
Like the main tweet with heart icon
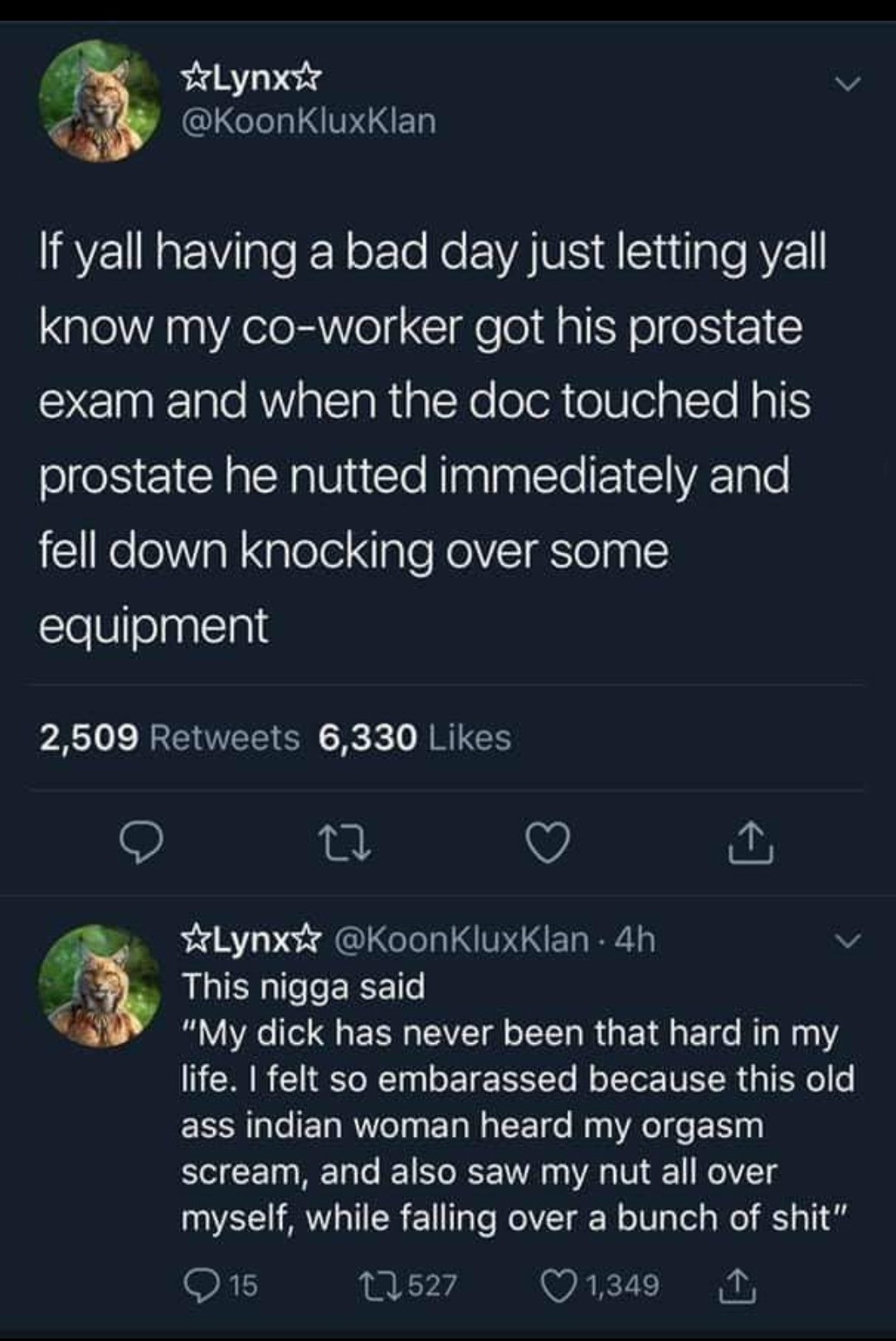point(548,844)
